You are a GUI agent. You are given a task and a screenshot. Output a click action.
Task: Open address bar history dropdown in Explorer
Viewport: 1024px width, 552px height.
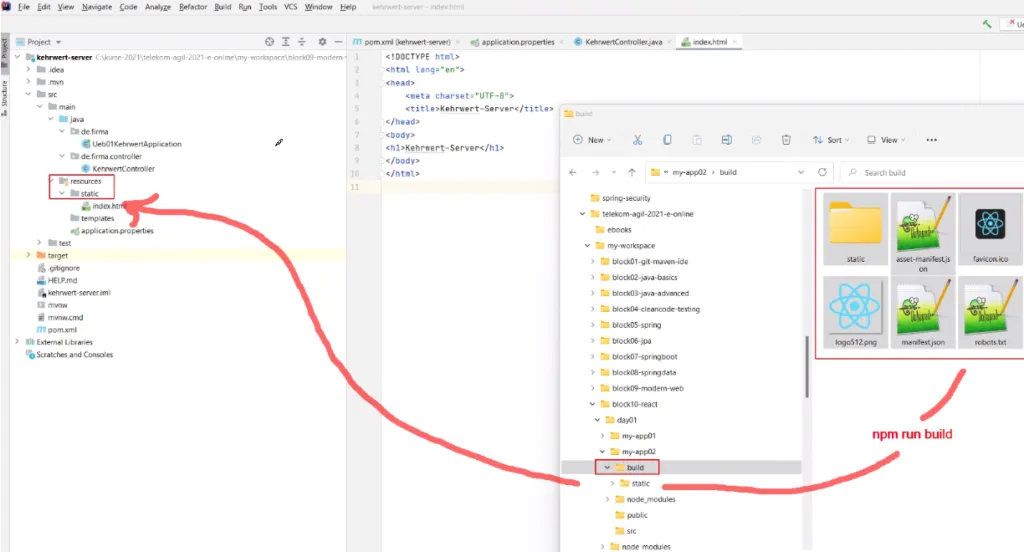click(x=801, y=172)
